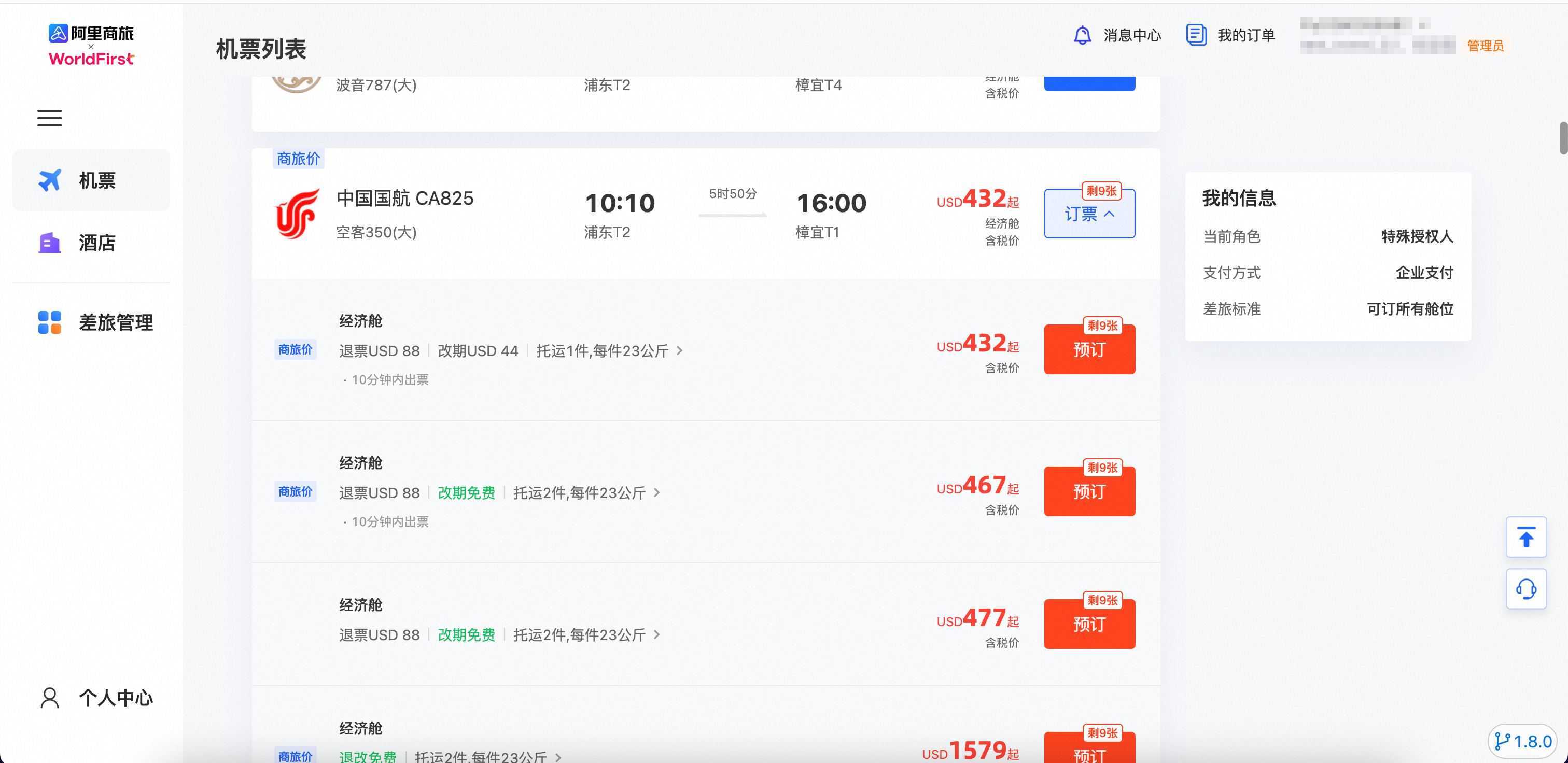Click the Air China airline logo
The width and height of the screenshot is (1568, 763).
coord(297,214)
